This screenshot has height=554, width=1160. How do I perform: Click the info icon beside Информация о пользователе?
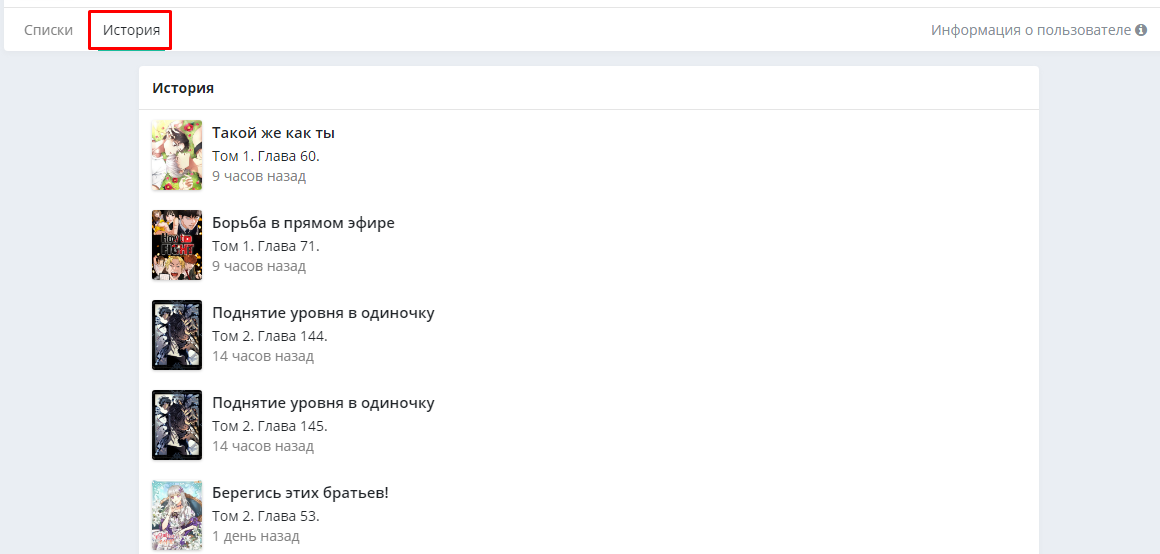[1141, 30]
